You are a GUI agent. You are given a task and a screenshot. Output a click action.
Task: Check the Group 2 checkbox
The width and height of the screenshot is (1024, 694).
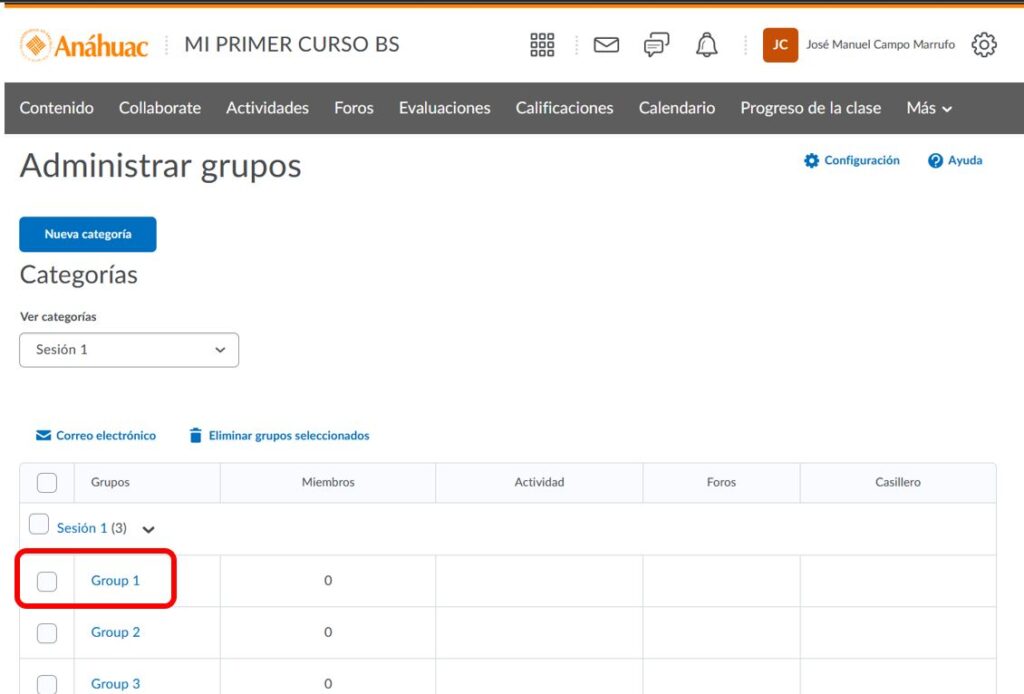(47, 633)
